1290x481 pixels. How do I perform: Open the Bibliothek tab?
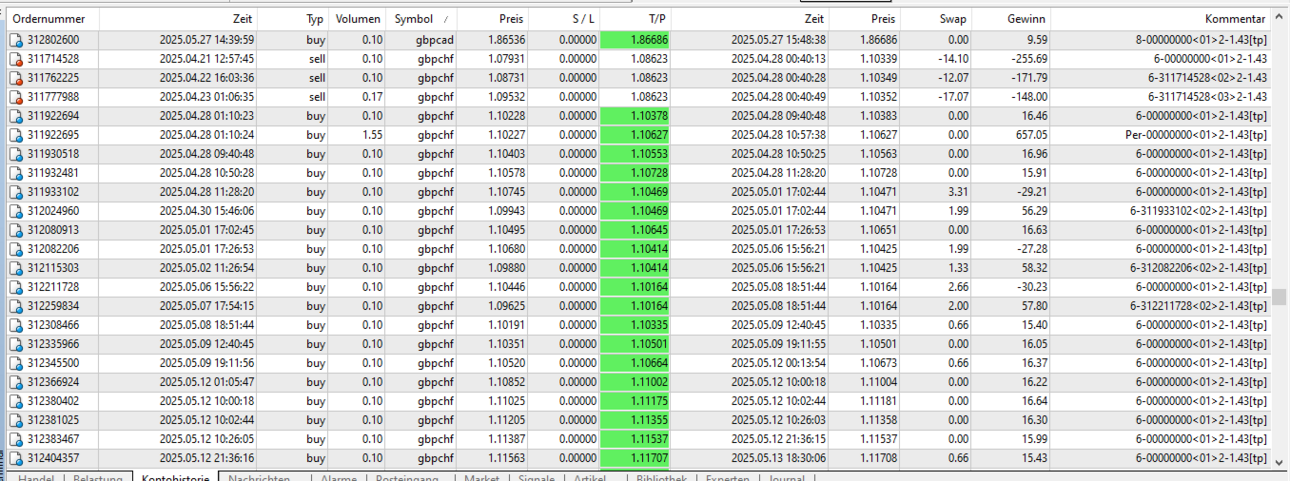click(662, 478)
